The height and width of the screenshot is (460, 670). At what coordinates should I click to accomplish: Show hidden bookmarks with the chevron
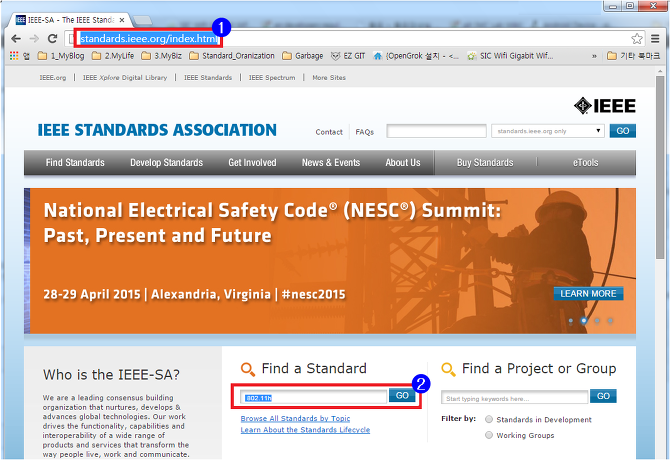click(594, 56)
